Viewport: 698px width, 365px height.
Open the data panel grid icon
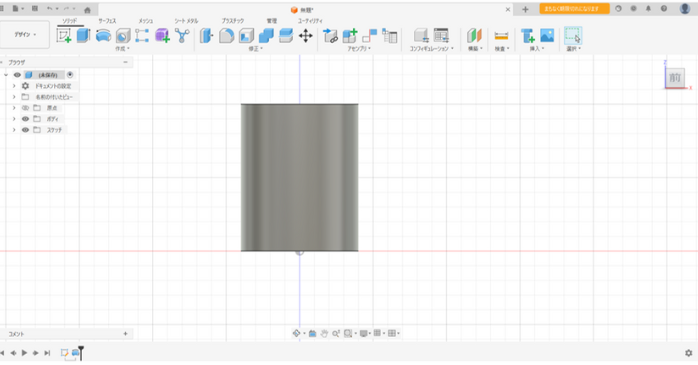pos(2,8)
